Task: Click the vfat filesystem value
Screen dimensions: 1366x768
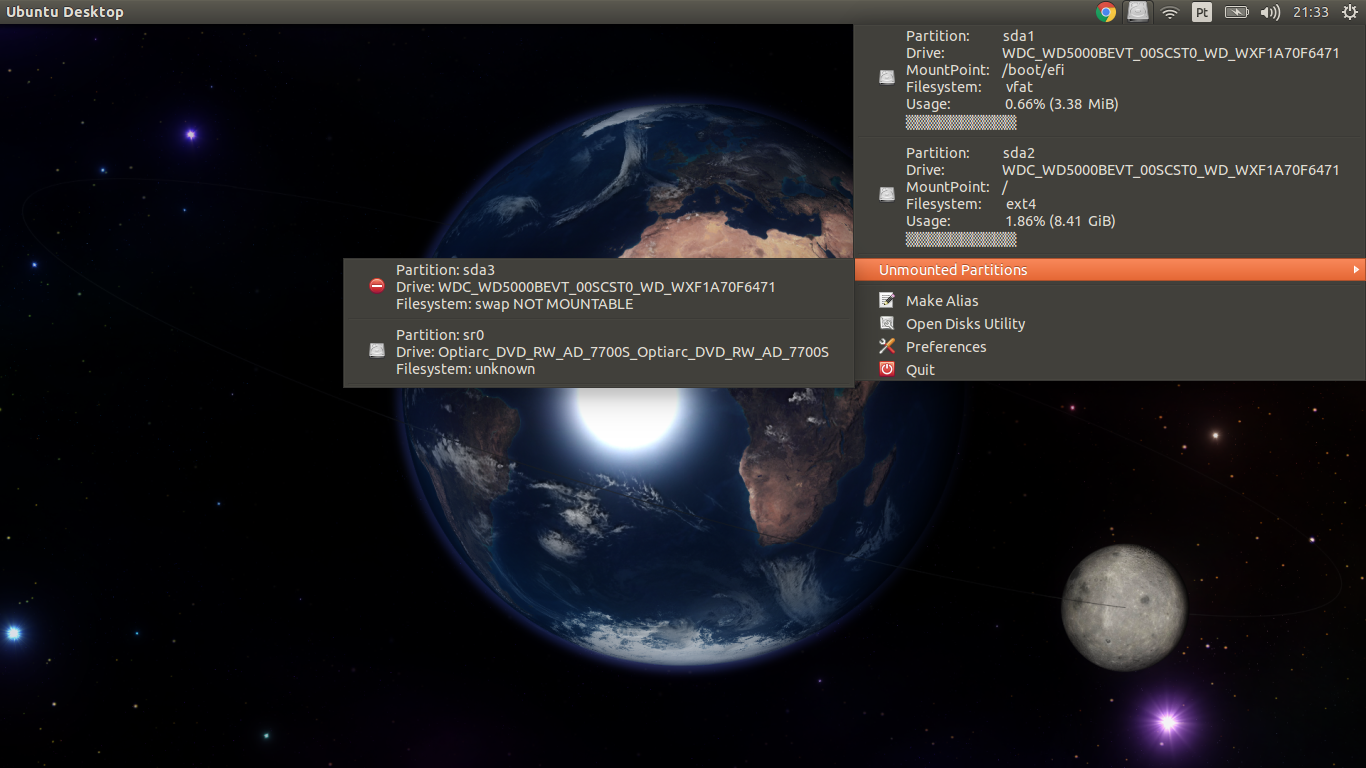Action: (x=1019, y=87)
